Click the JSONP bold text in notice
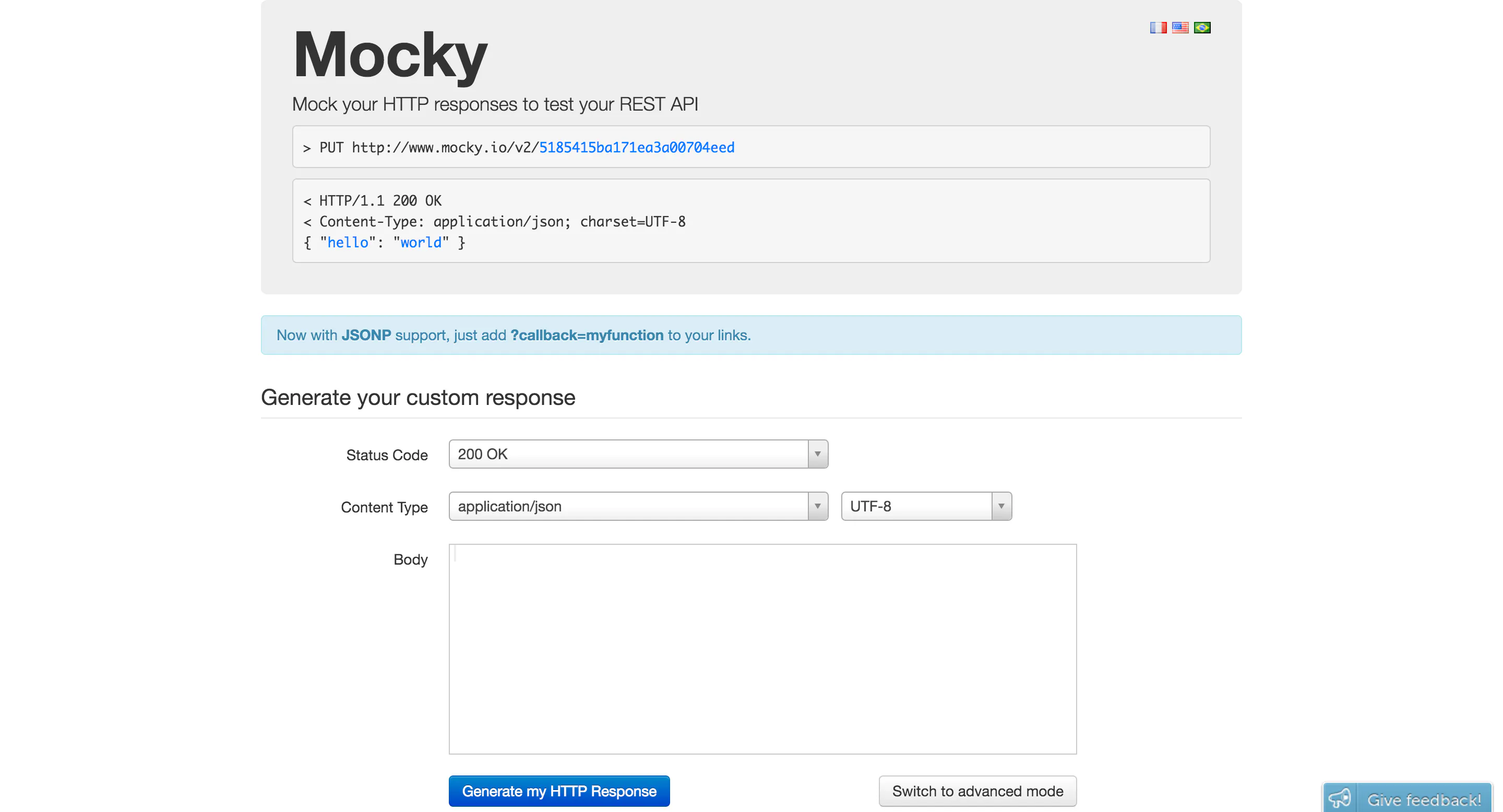 (366, 335)
